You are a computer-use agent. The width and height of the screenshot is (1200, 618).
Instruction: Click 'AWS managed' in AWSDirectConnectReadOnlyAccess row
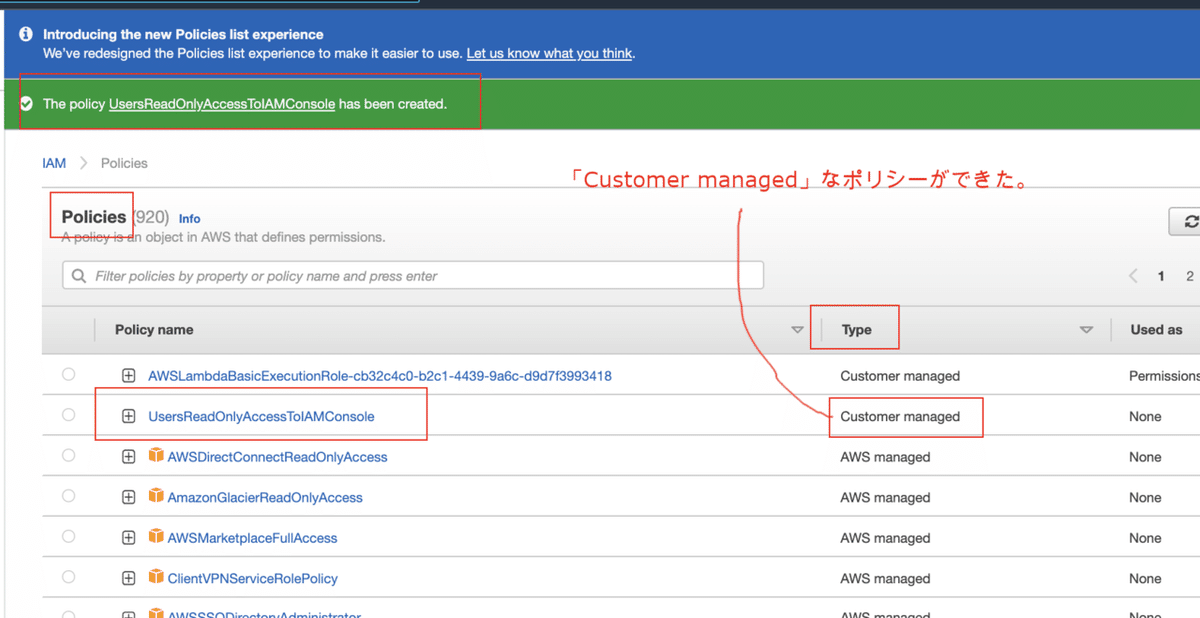click(x=885, y=457)
